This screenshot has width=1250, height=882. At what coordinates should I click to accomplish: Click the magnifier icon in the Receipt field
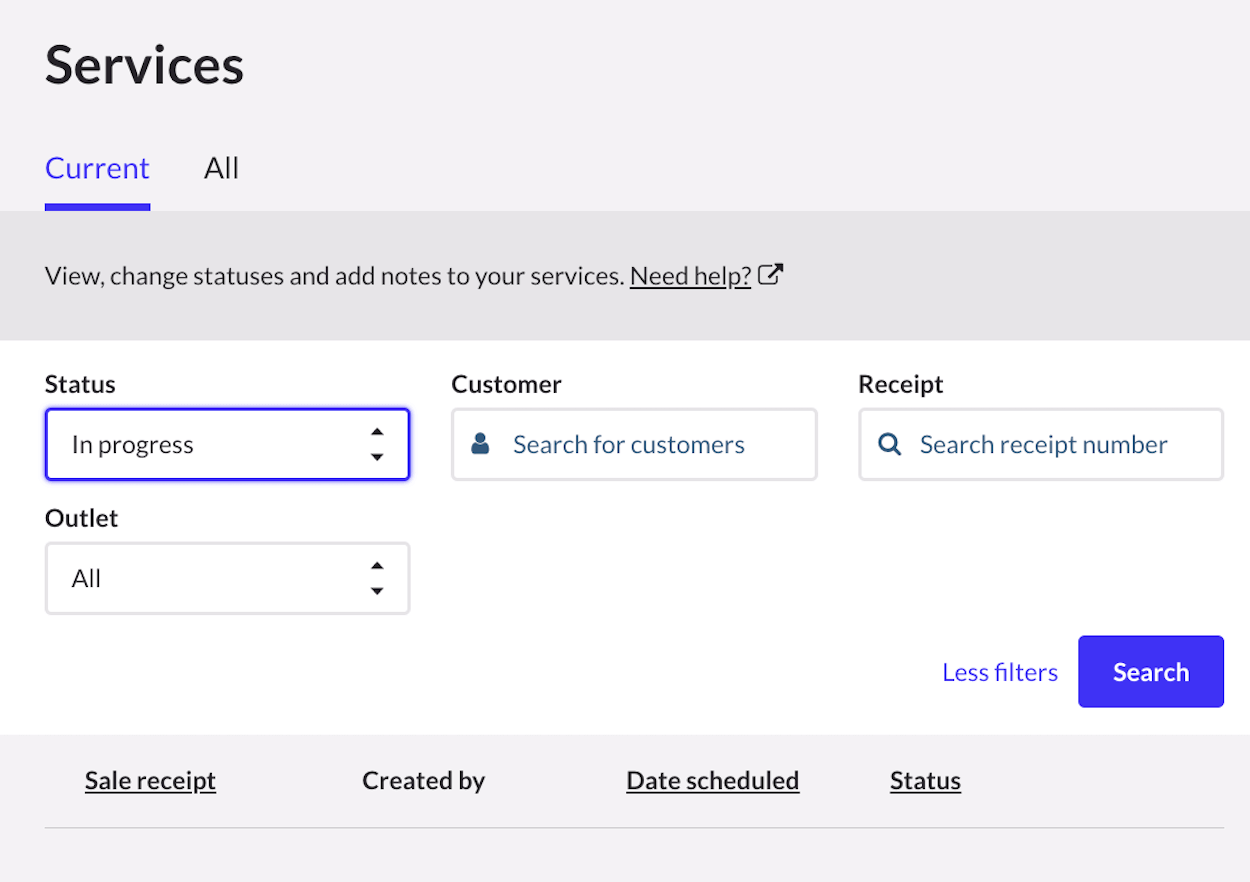click(889, 444)
